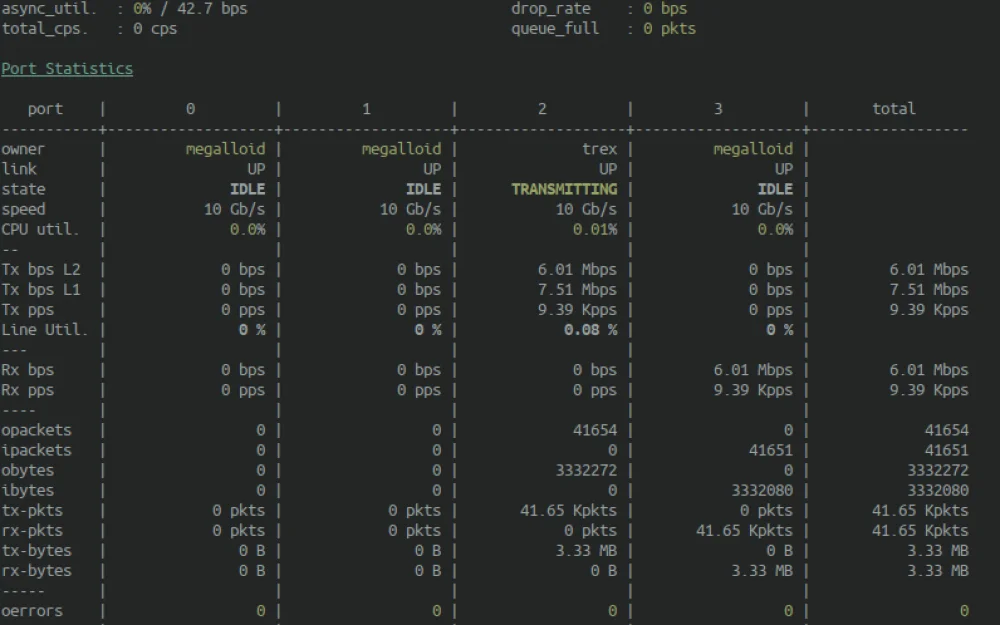
Task: Click the total column oerrors '0'
Action: pos(964,611)
